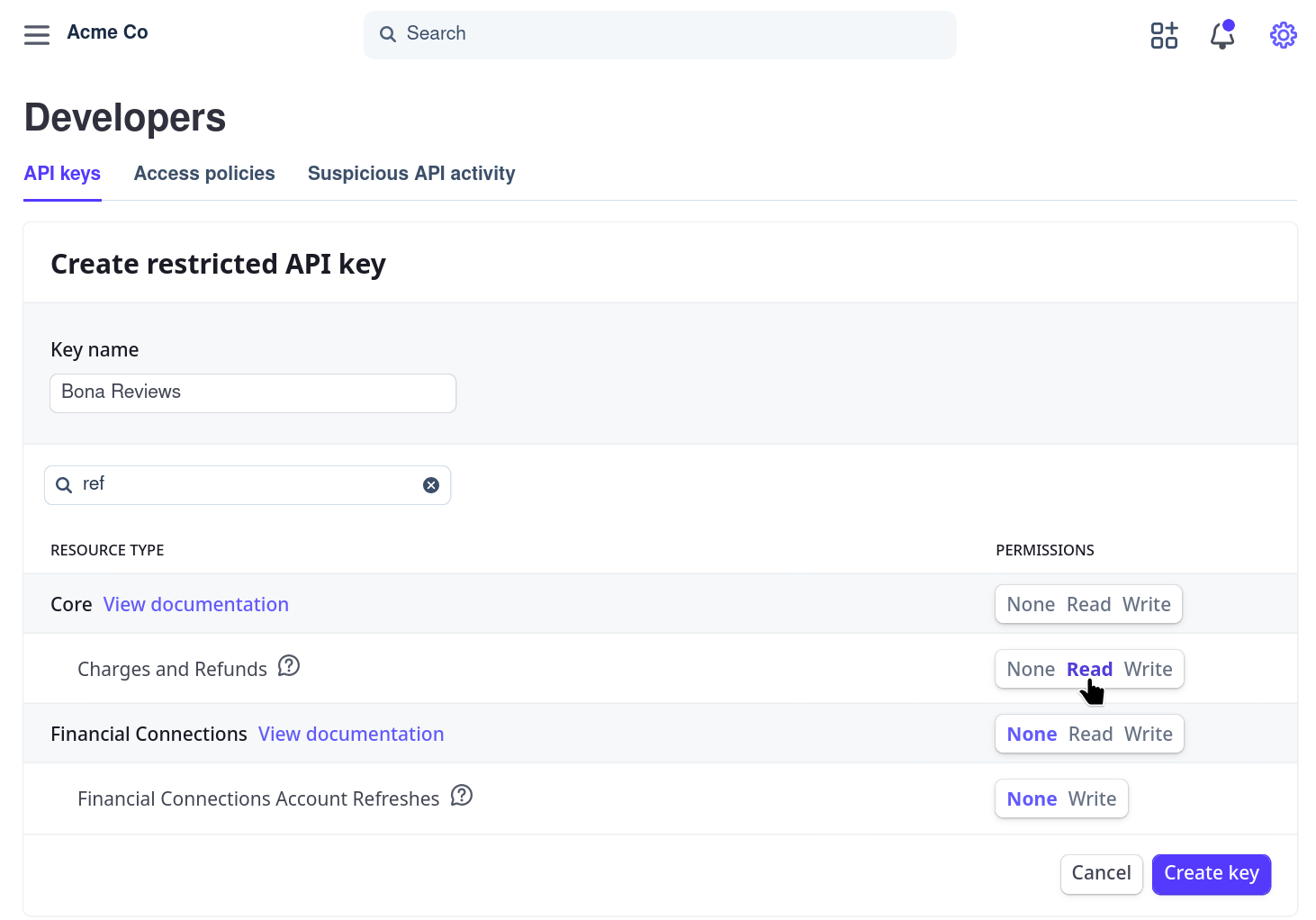Click the magnifier icon in top Search bar
This screenshot has height=920, width=1316.
[x=388, y=34]
